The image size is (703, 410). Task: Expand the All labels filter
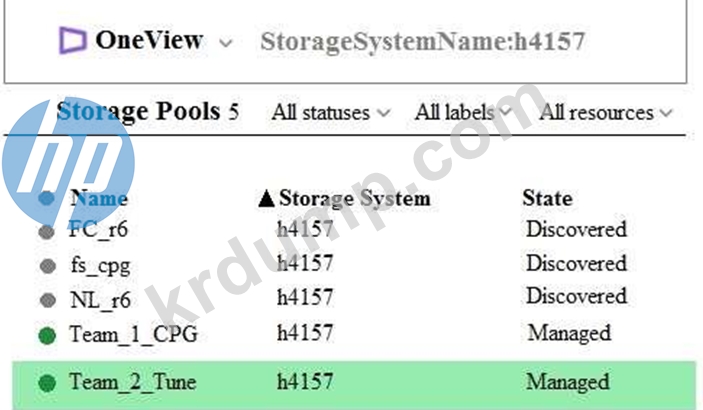pyautogui.click(x=462, y=112)
